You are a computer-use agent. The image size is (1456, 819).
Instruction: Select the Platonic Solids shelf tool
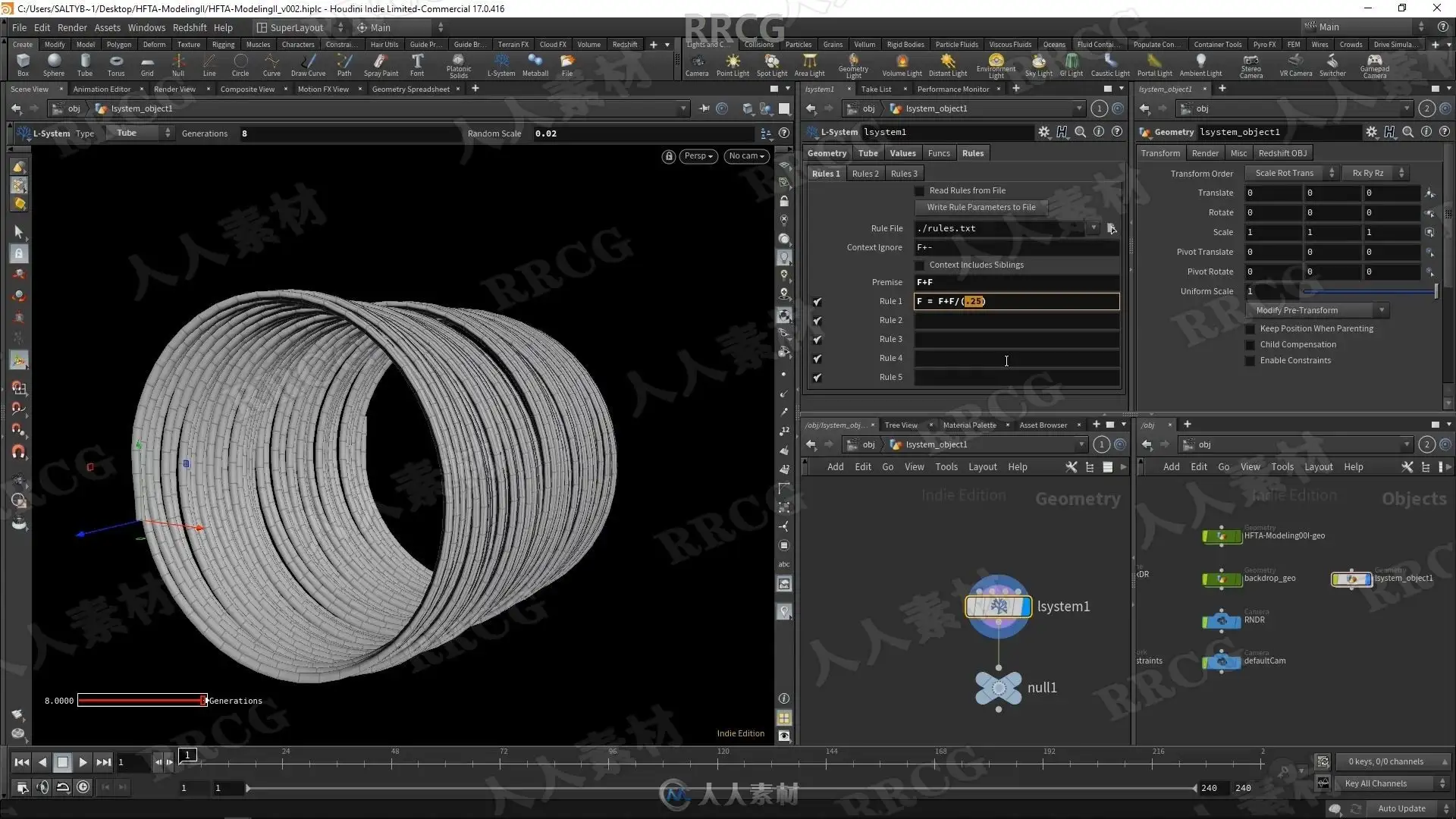[458, 64]
